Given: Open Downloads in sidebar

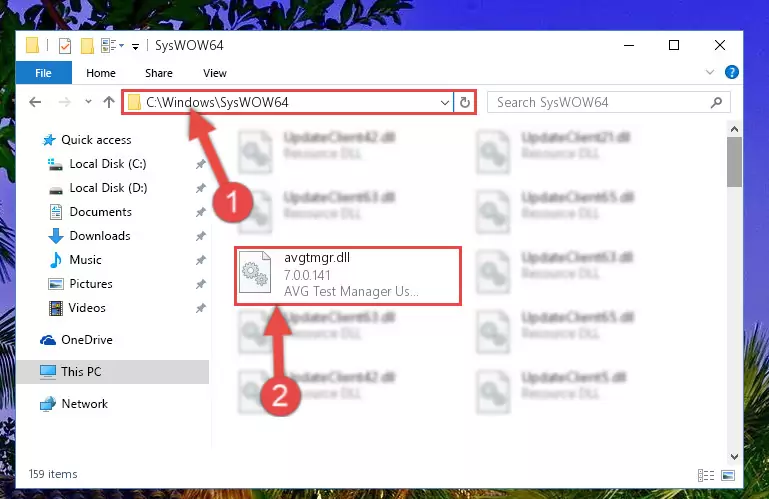Looking at the screenshot, I should point(90,236).
